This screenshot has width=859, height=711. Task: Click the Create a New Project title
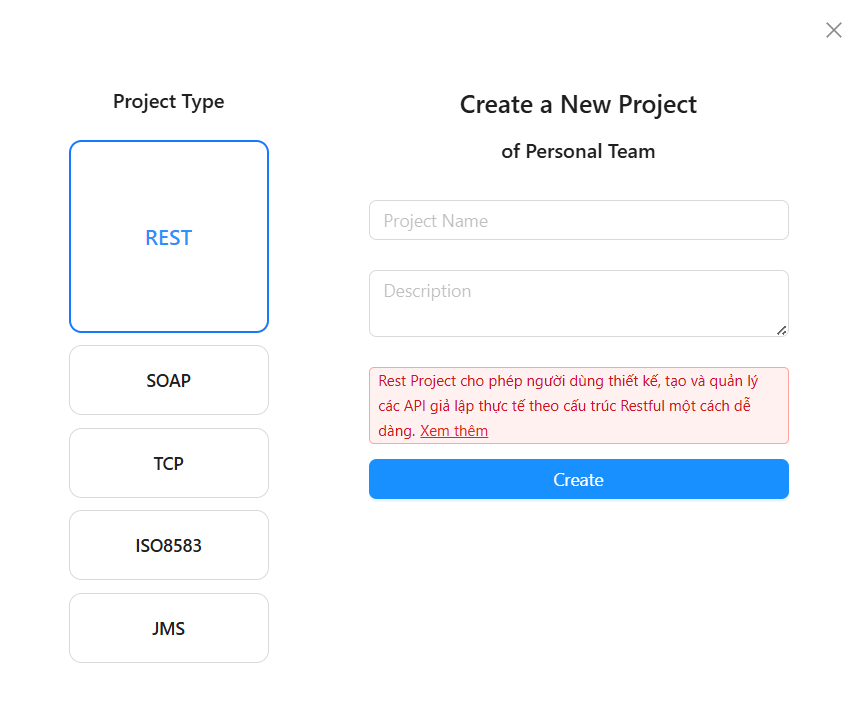pos(578,104)
